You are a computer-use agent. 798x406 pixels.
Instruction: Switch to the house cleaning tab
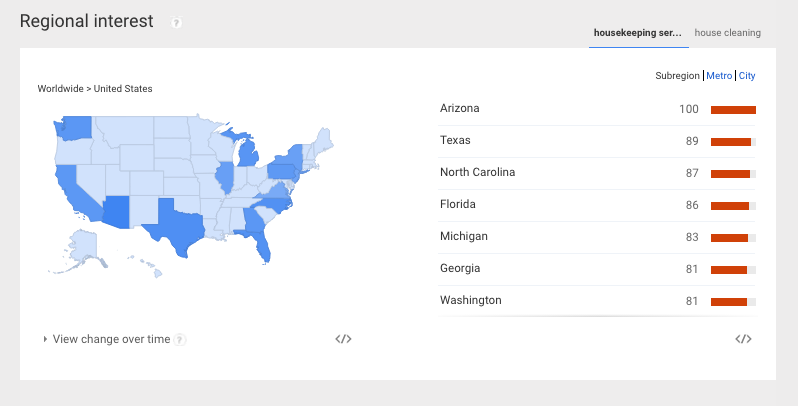727,32
